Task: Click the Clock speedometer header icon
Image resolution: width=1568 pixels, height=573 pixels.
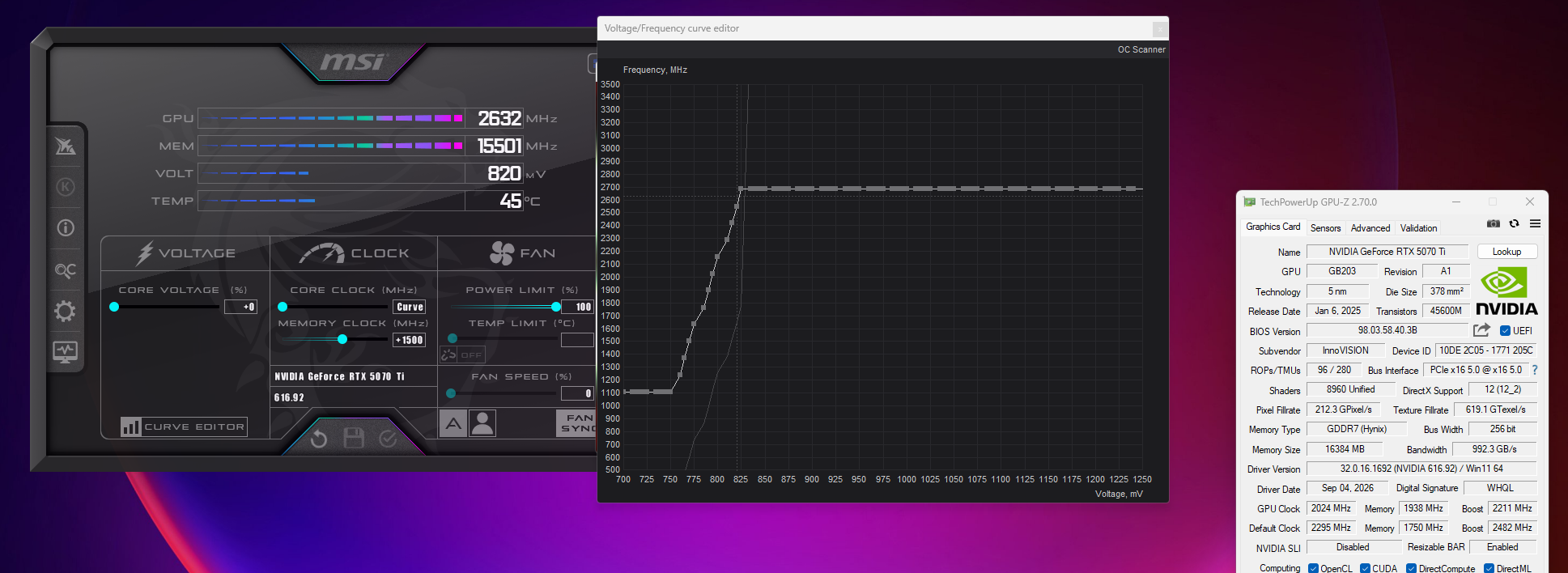Action: pos(322,253)
